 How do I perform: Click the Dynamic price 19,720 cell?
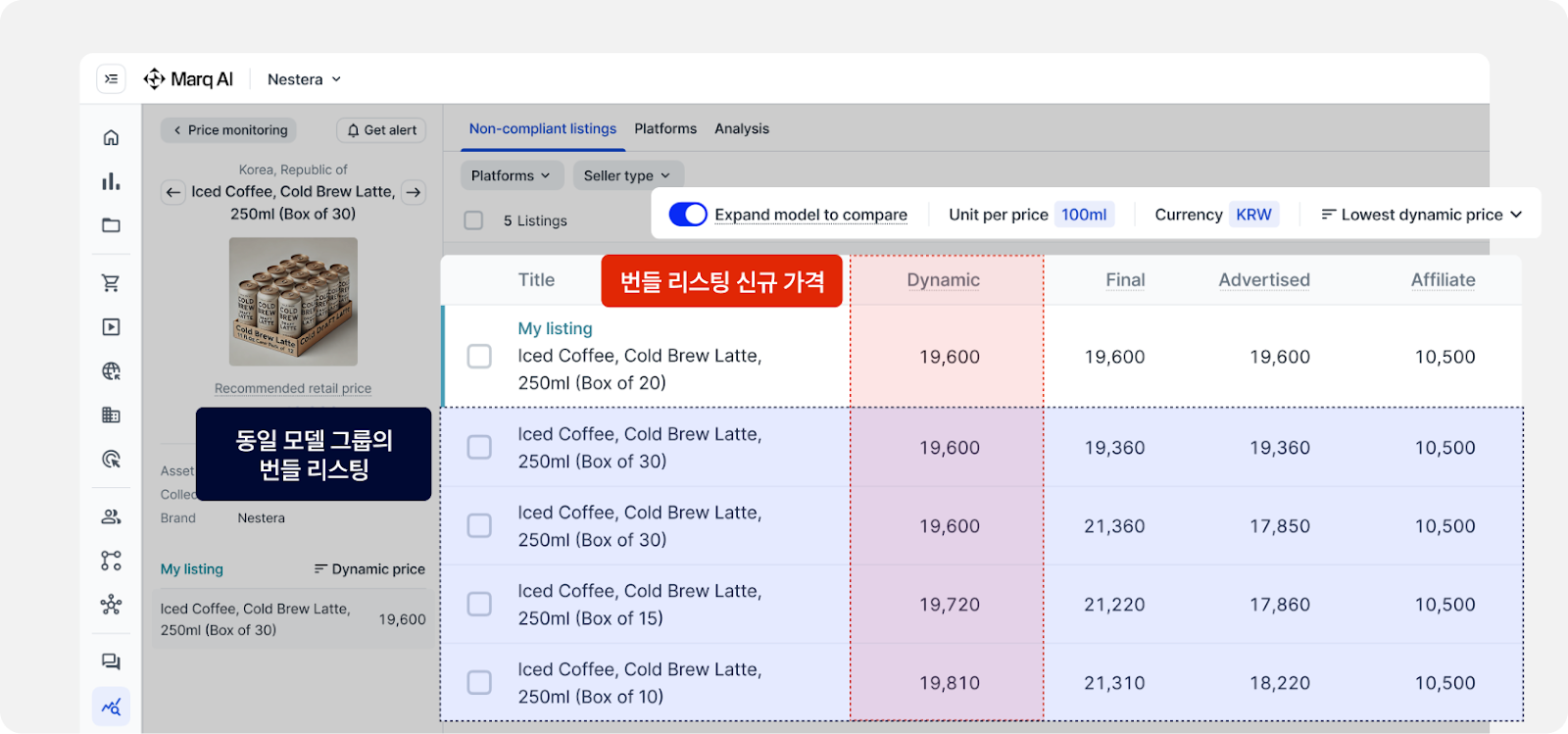(x=950, y=605)
